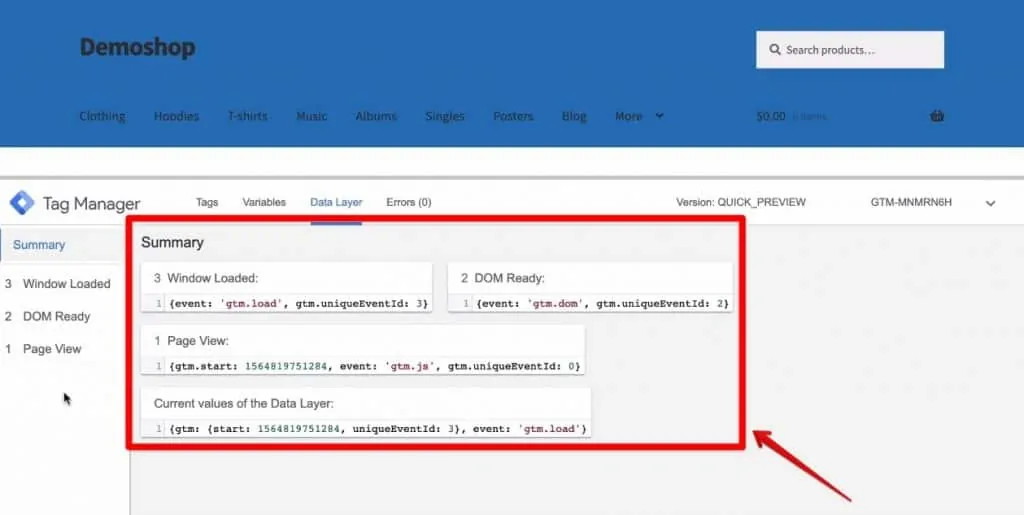
Task: Open the T-shirts category link
Action: [x=248, y=116]
